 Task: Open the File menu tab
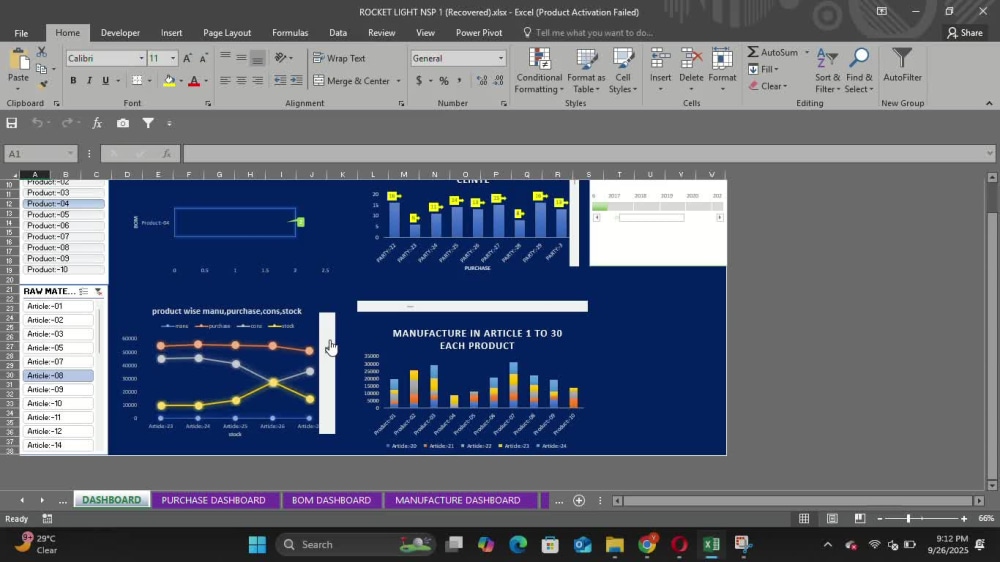[x=21, y=33]
